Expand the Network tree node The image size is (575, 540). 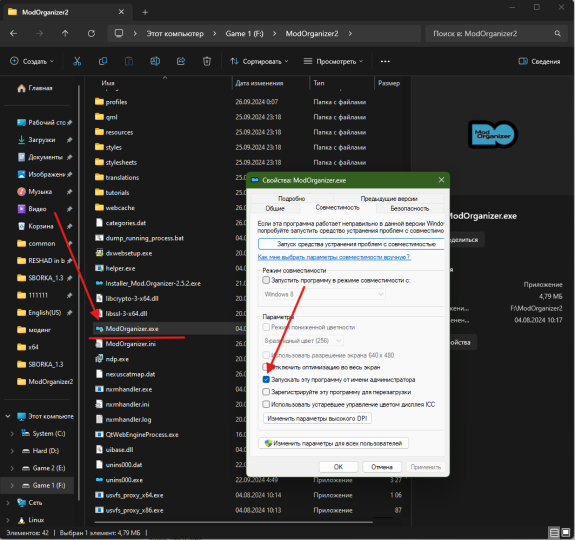pos(8,503)
